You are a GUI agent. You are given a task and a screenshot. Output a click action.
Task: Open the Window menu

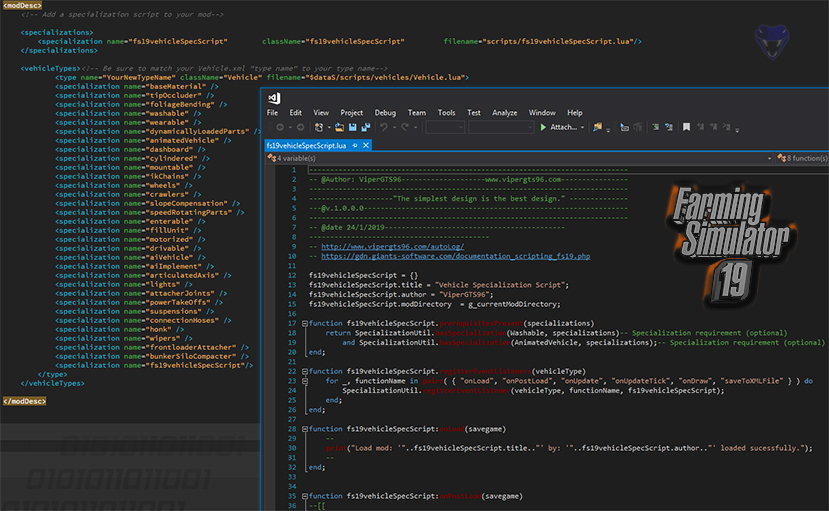542,113
